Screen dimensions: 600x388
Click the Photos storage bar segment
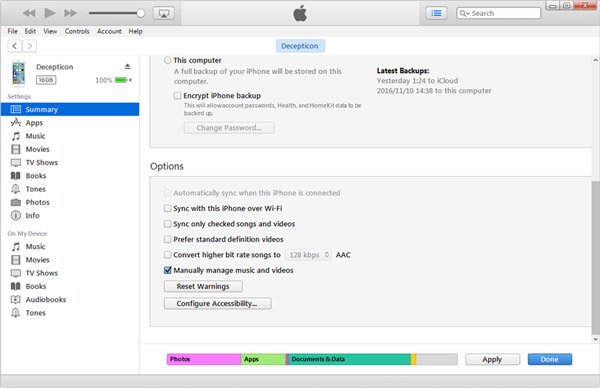[204, 359]
